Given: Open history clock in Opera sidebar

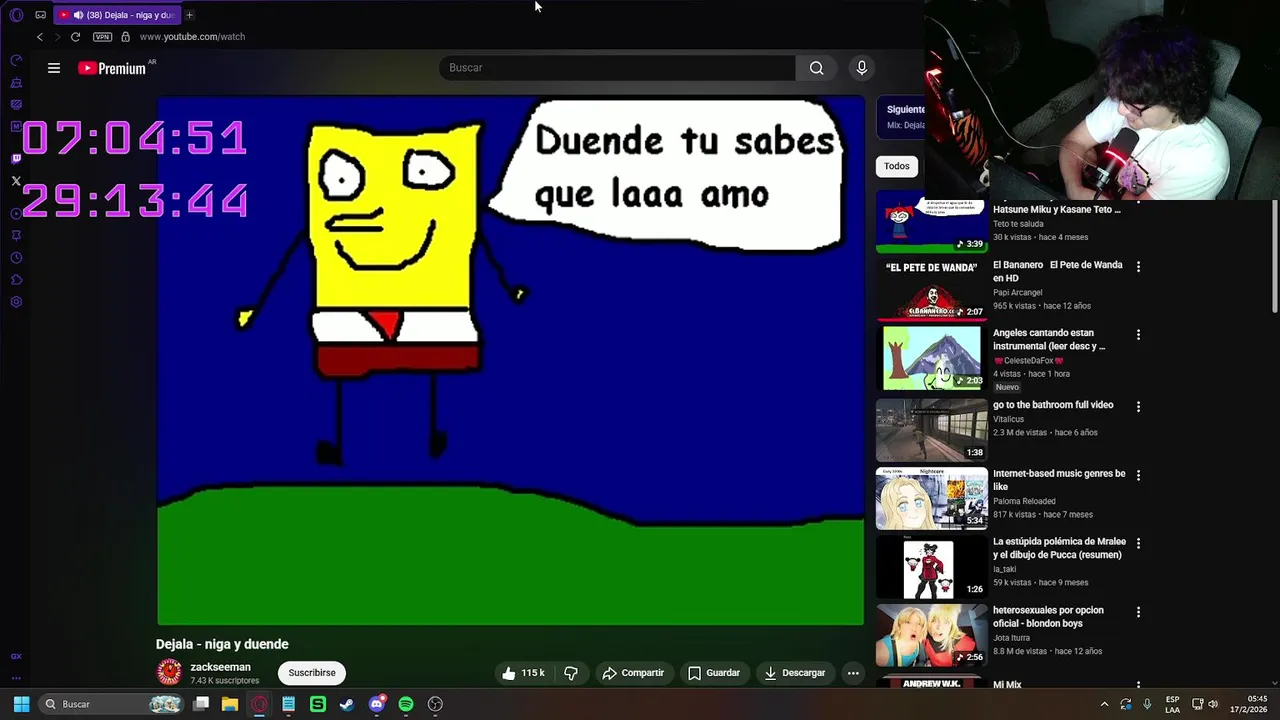Looking at the screenshot, I should (x=16, y=258).
